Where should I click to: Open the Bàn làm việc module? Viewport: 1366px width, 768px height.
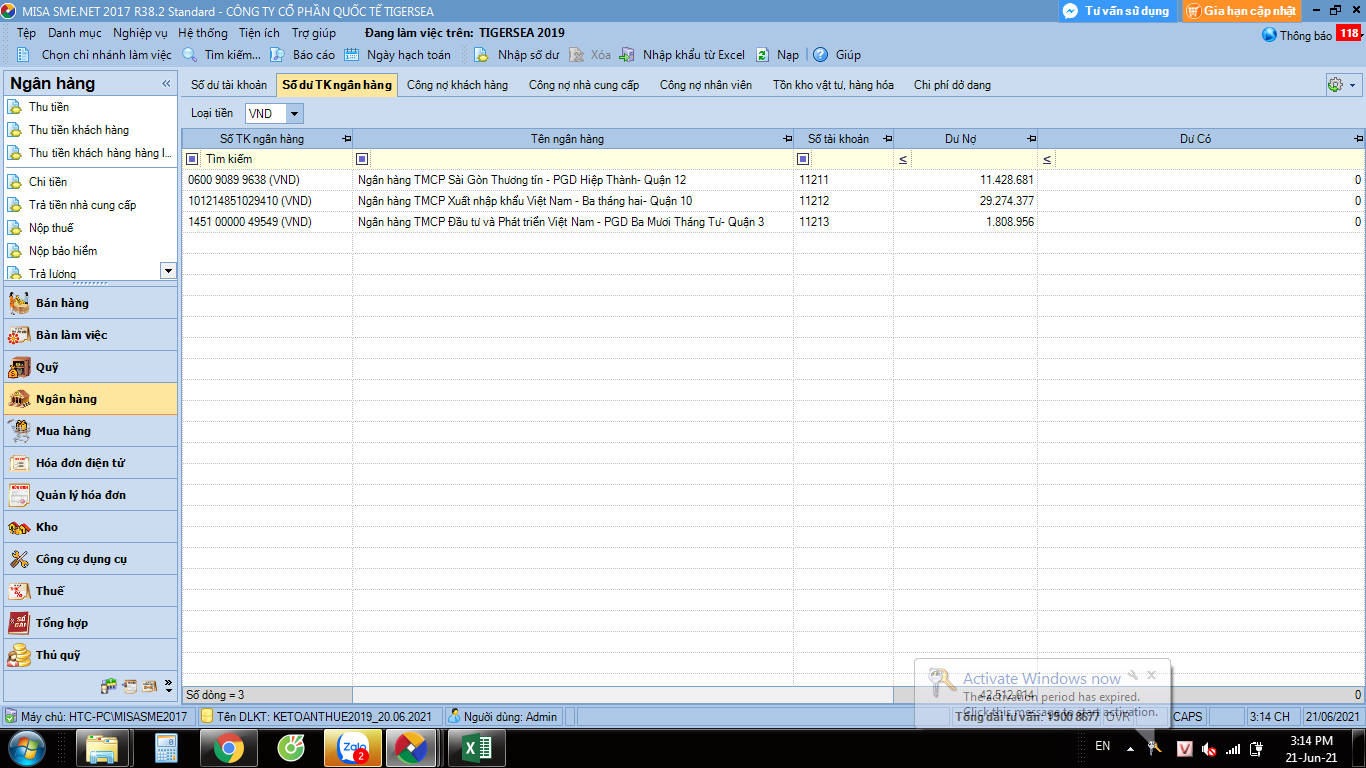pyautogui.click(x=91, y=335)
